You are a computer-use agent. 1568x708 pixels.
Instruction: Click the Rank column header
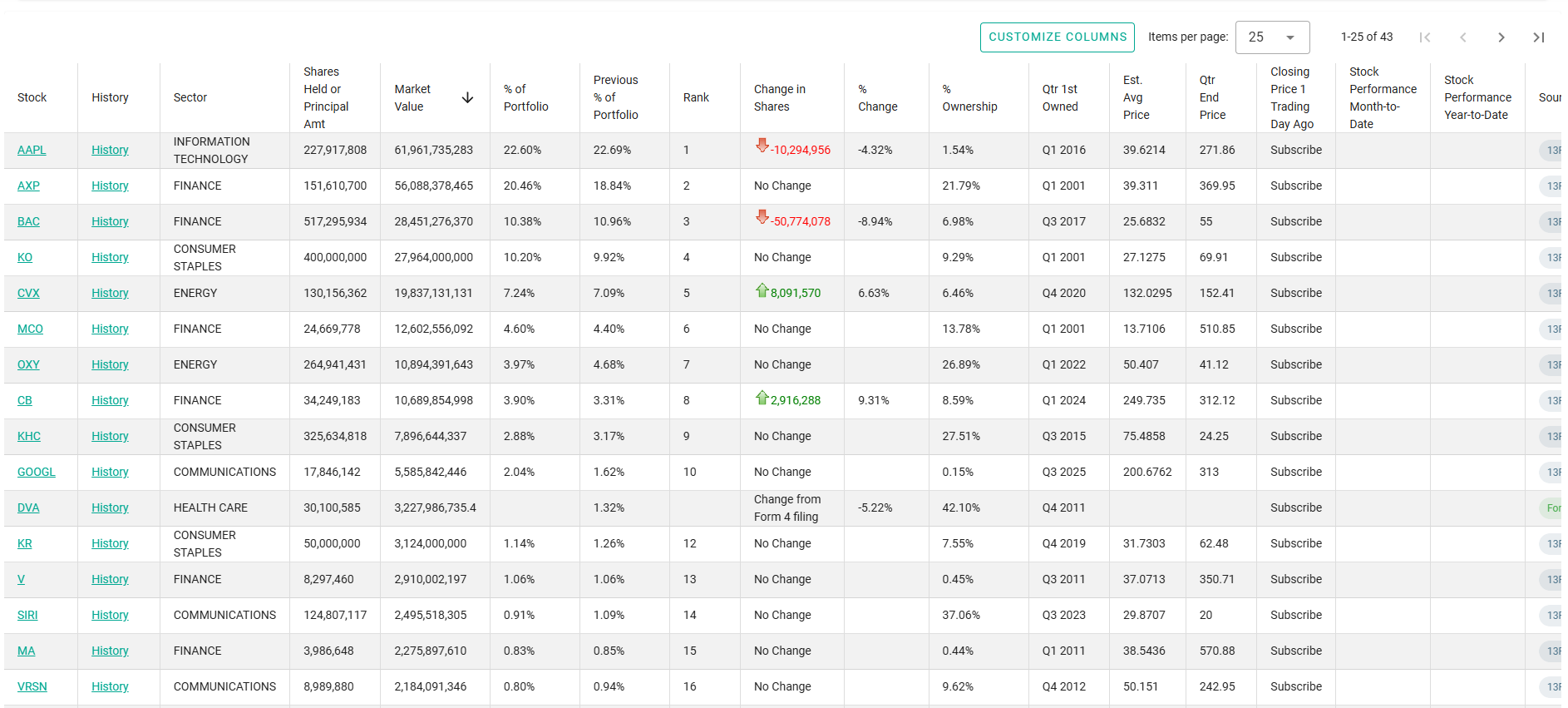point(696,97)
